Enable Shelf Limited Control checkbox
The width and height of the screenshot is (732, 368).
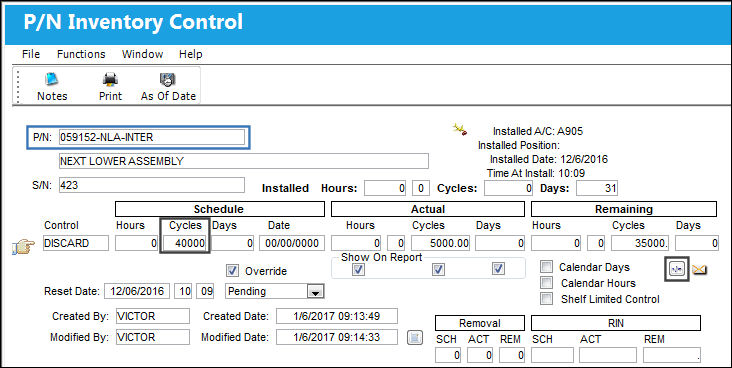546,299
